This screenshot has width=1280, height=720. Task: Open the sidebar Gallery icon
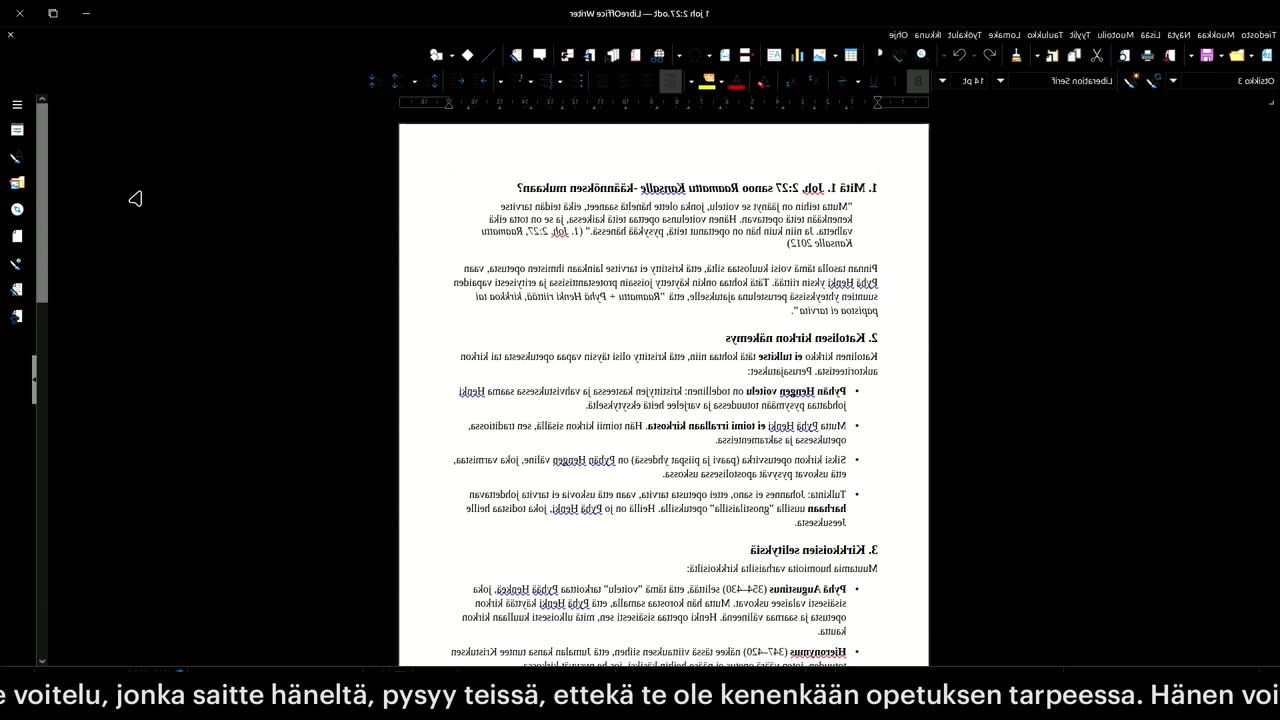[17, 183]
